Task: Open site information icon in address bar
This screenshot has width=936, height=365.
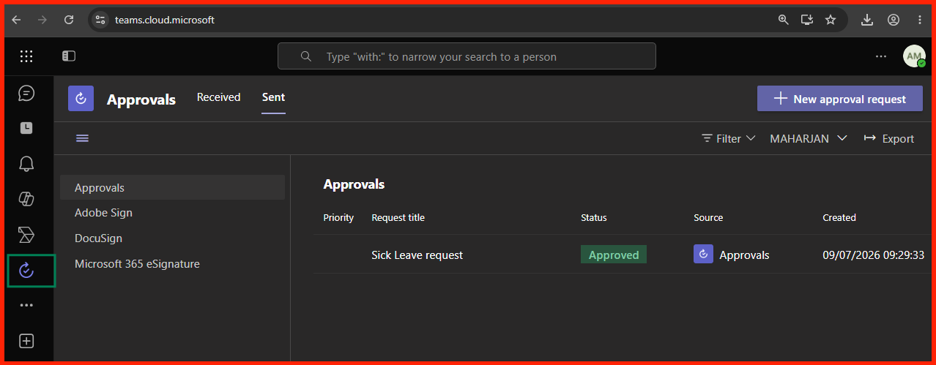Action: click(x=100, y=20)
